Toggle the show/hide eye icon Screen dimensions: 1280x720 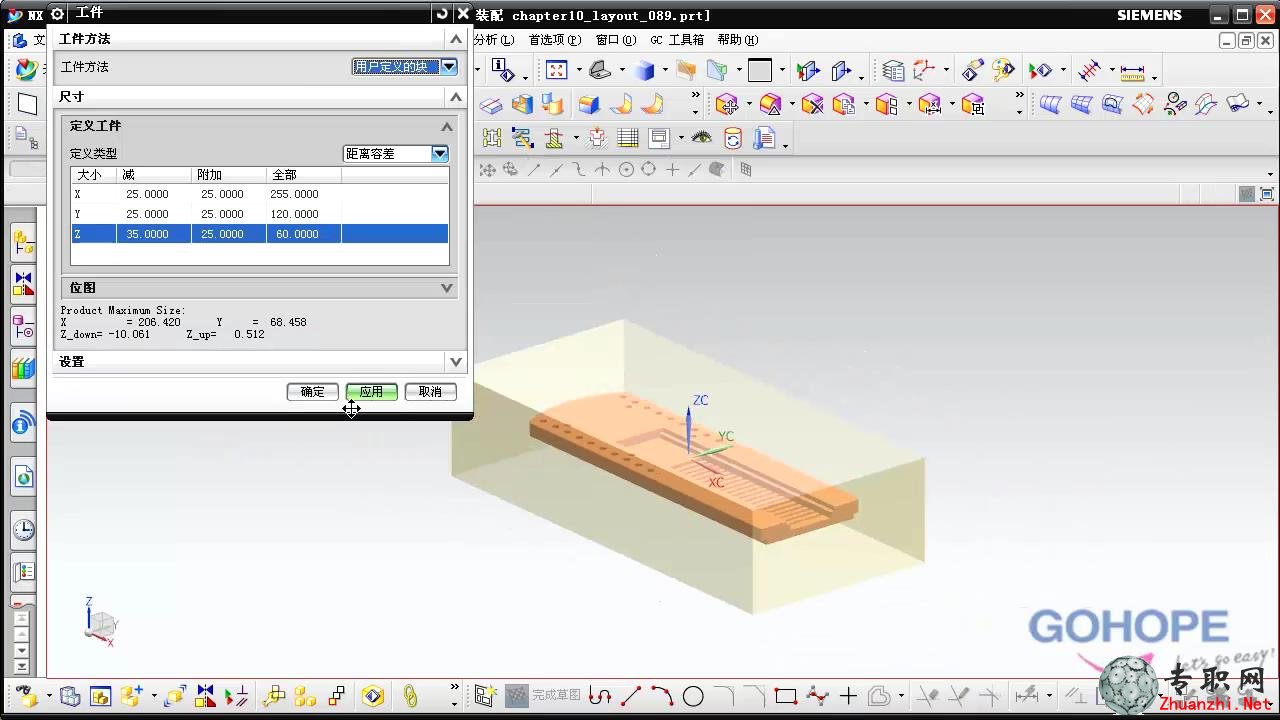pos(701,138)
